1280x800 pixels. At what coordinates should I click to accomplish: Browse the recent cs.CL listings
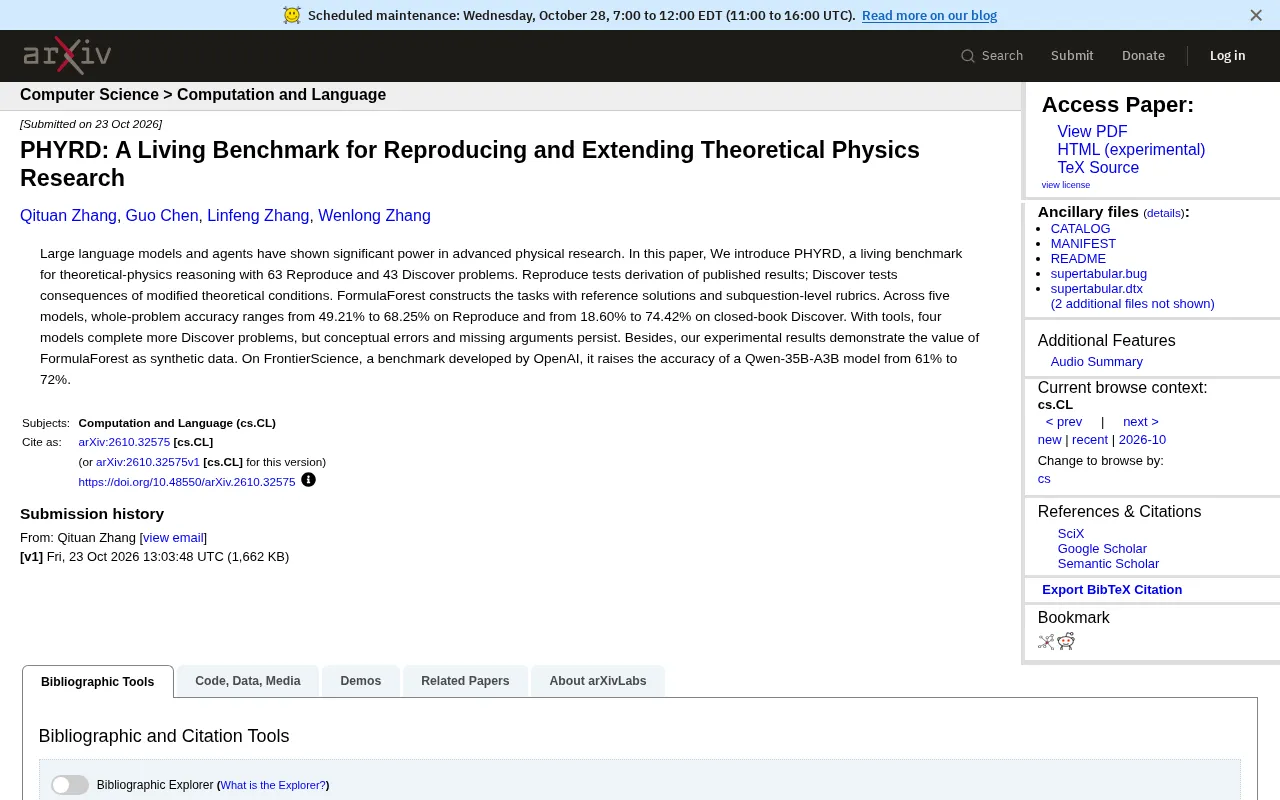coord(1090,440)
